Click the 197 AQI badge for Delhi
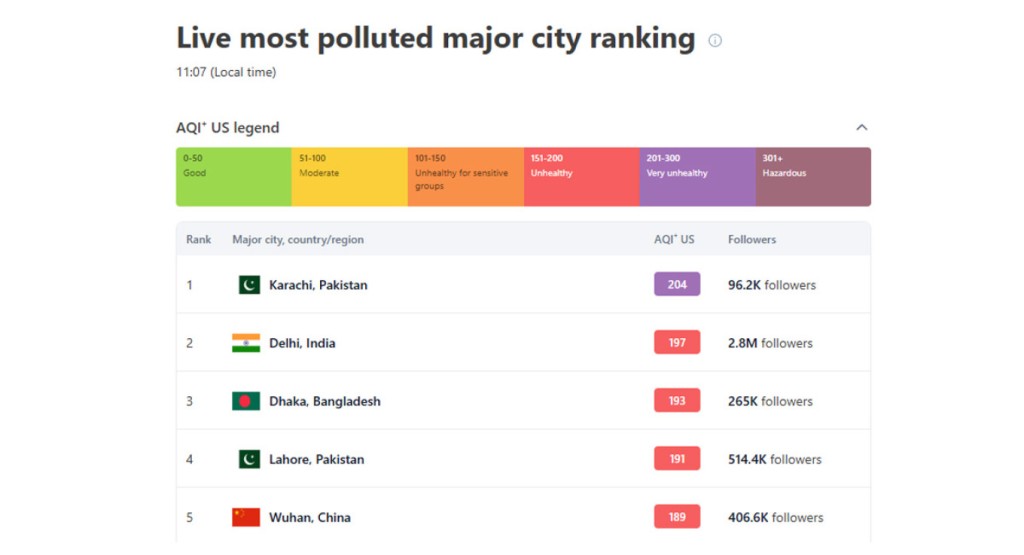This screenshot has width=1024, height=555. click(677, 342)
